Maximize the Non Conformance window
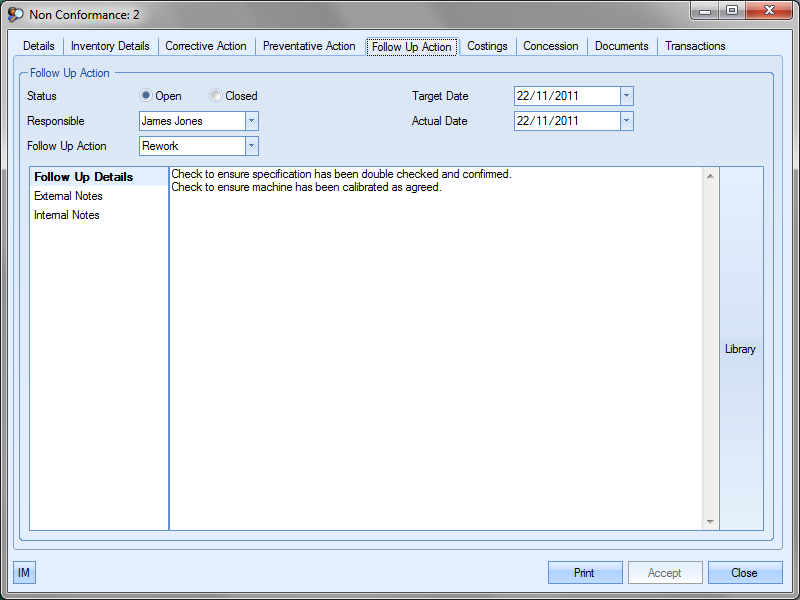This screenshot has height=600, width=800. click(732, 10)
